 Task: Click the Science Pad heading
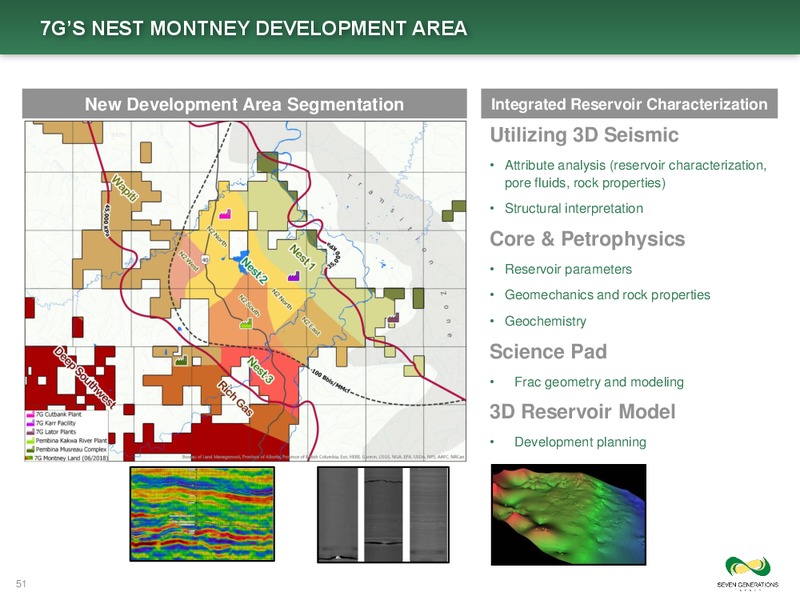[x=548, y=352]
